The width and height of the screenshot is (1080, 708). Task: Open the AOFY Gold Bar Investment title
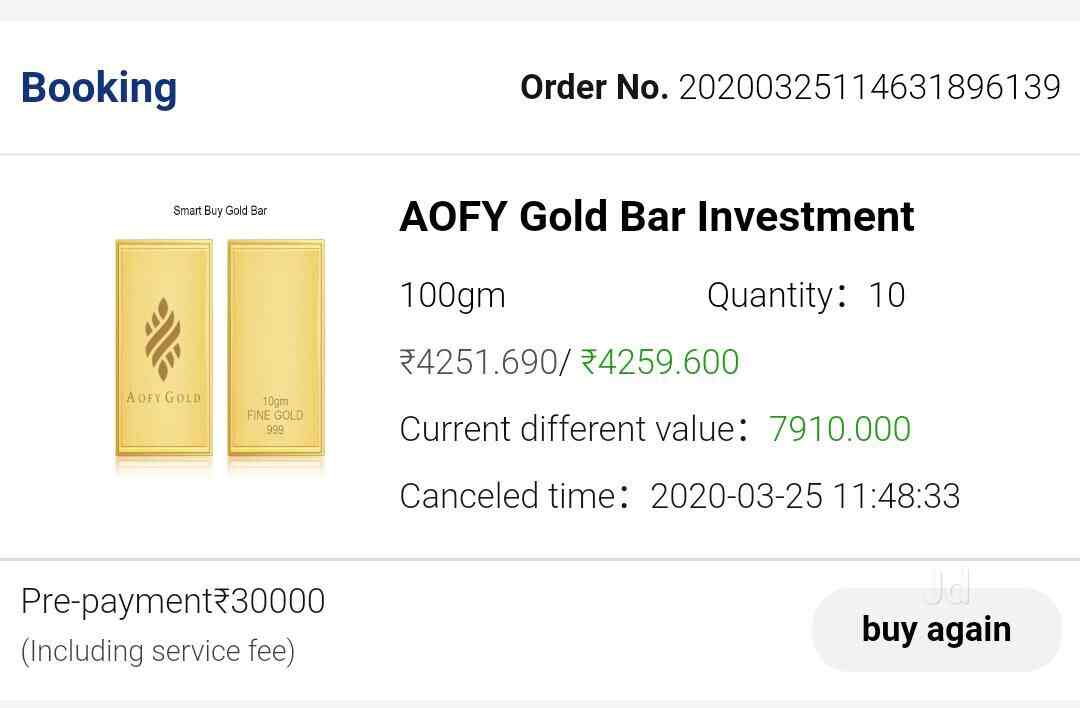(656, 217)
